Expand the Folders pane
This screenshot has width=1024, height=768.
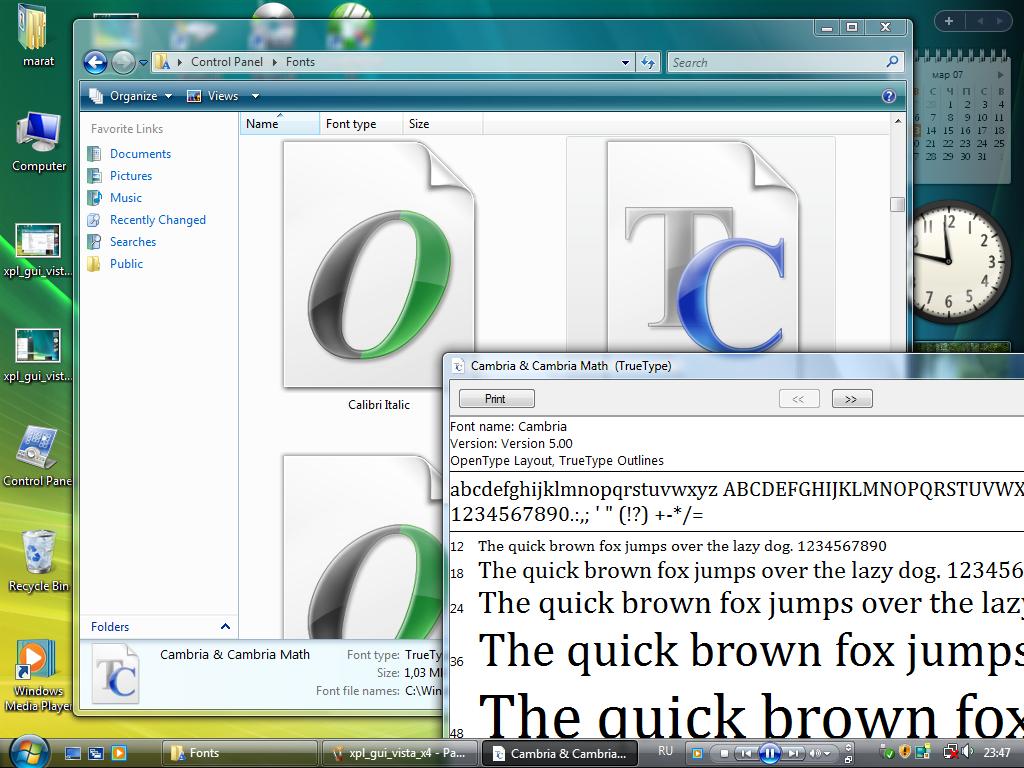225,626
